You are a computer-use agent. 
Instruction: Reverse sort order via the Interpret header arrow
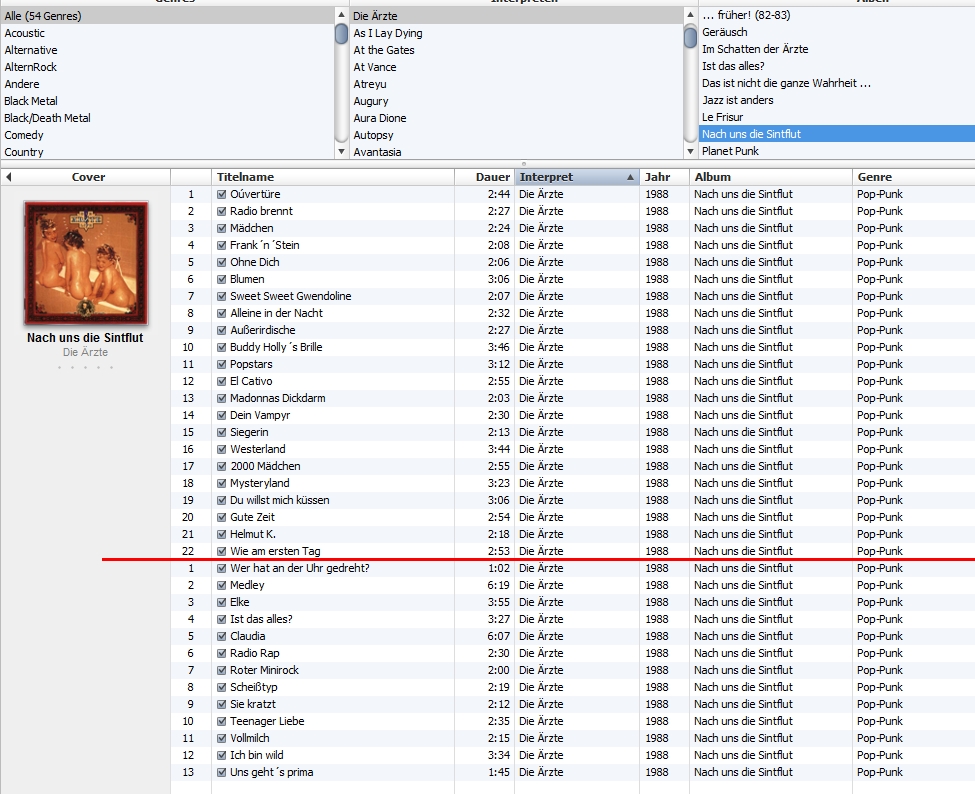point(630,177)
